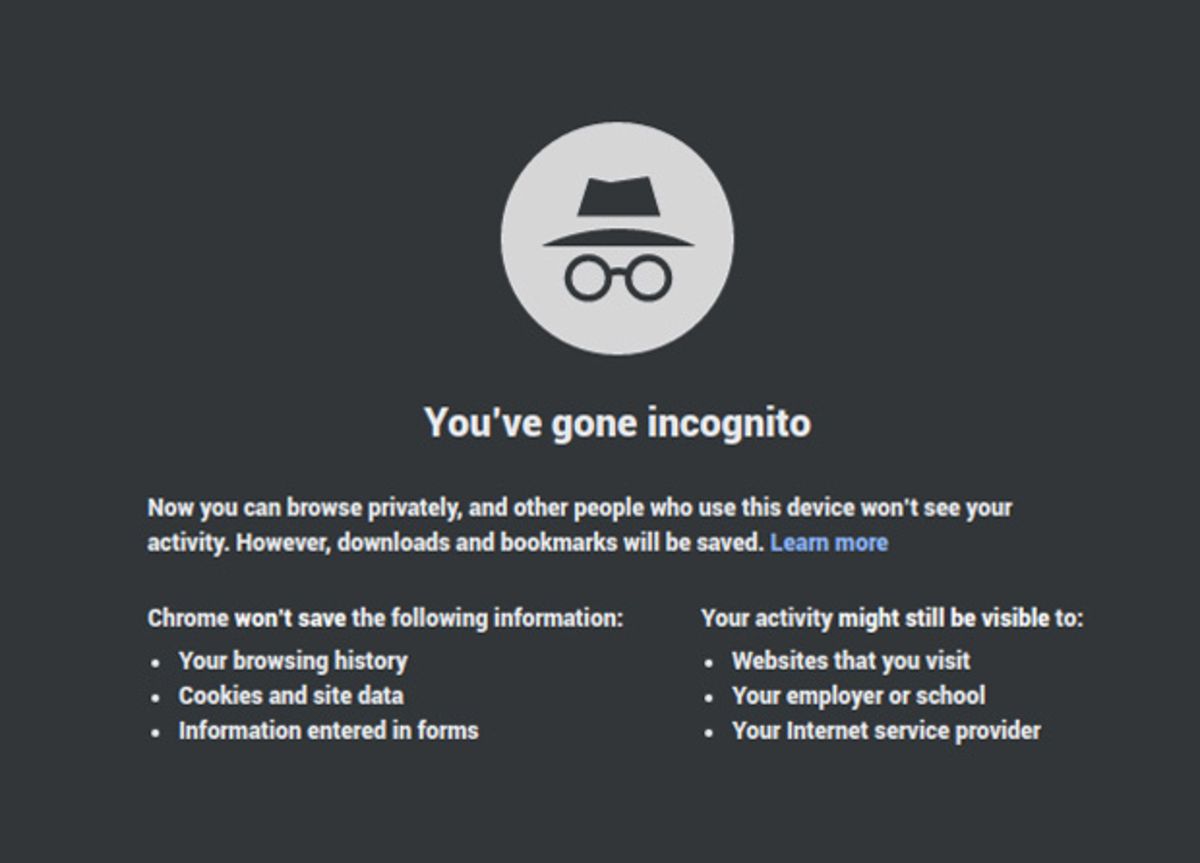
Task: Click the "Now you can browse privately" text line
Action: pyautogui.click(x=579, y=508)
